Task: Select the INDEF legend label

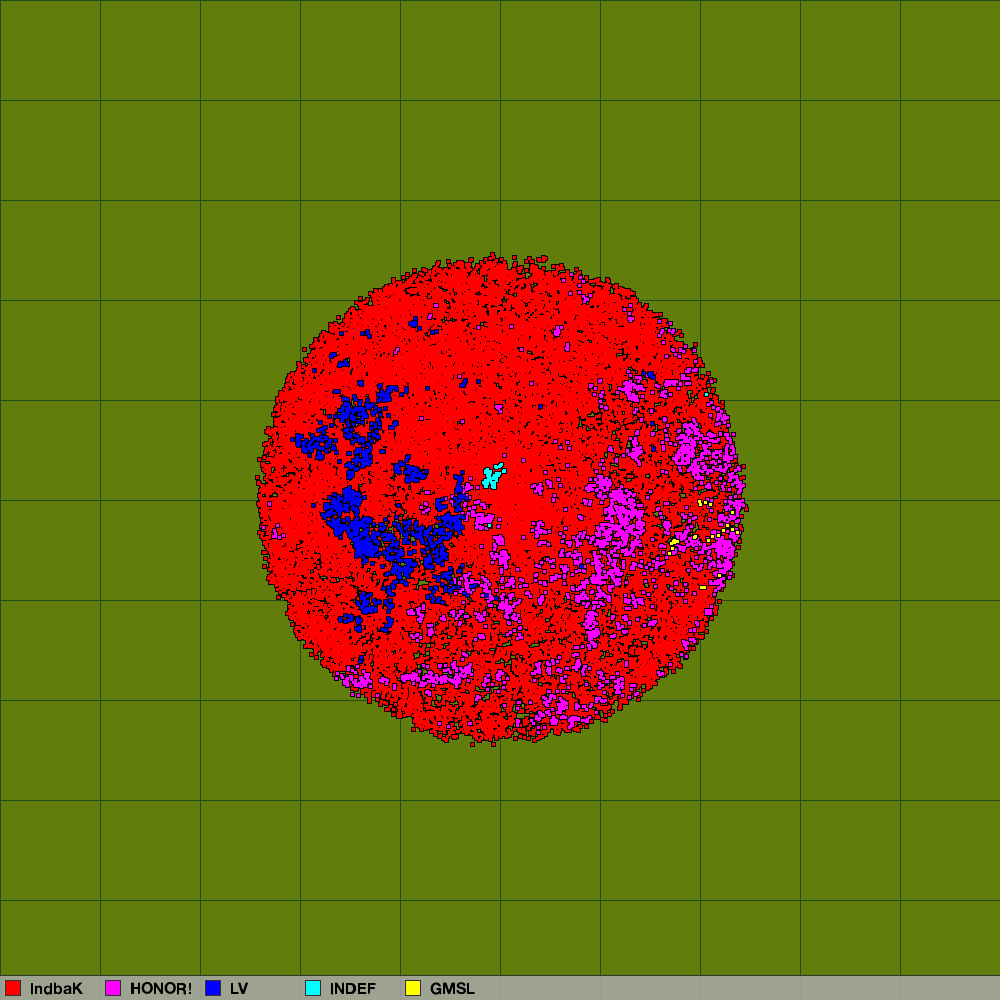Action: point(353,989)
